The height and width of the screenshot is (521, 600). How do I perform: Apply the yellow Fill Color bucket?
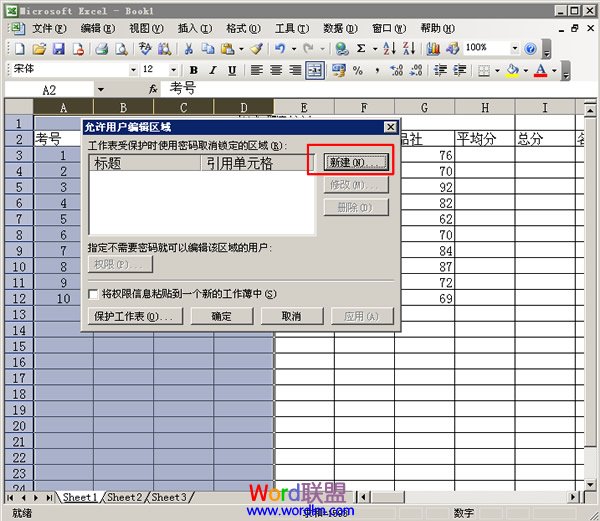coord(512,70)
